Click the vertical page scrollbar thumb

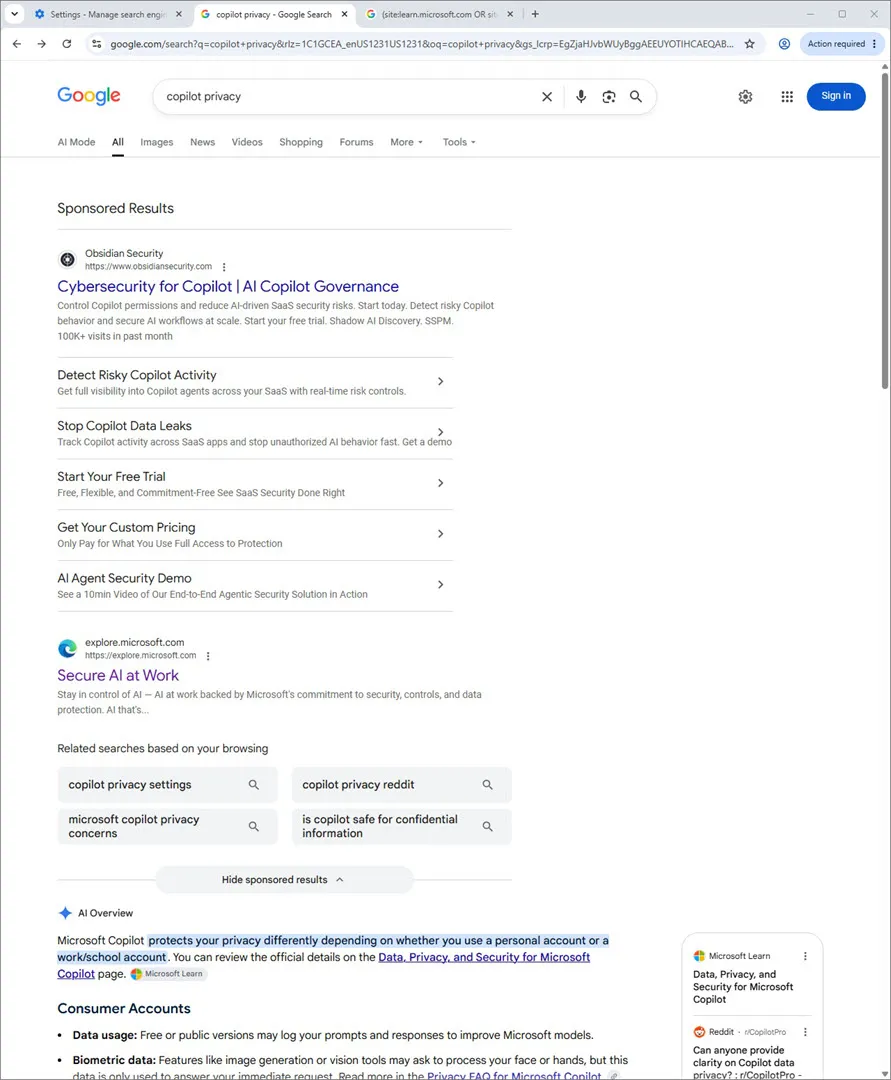(x=885, y=231)
